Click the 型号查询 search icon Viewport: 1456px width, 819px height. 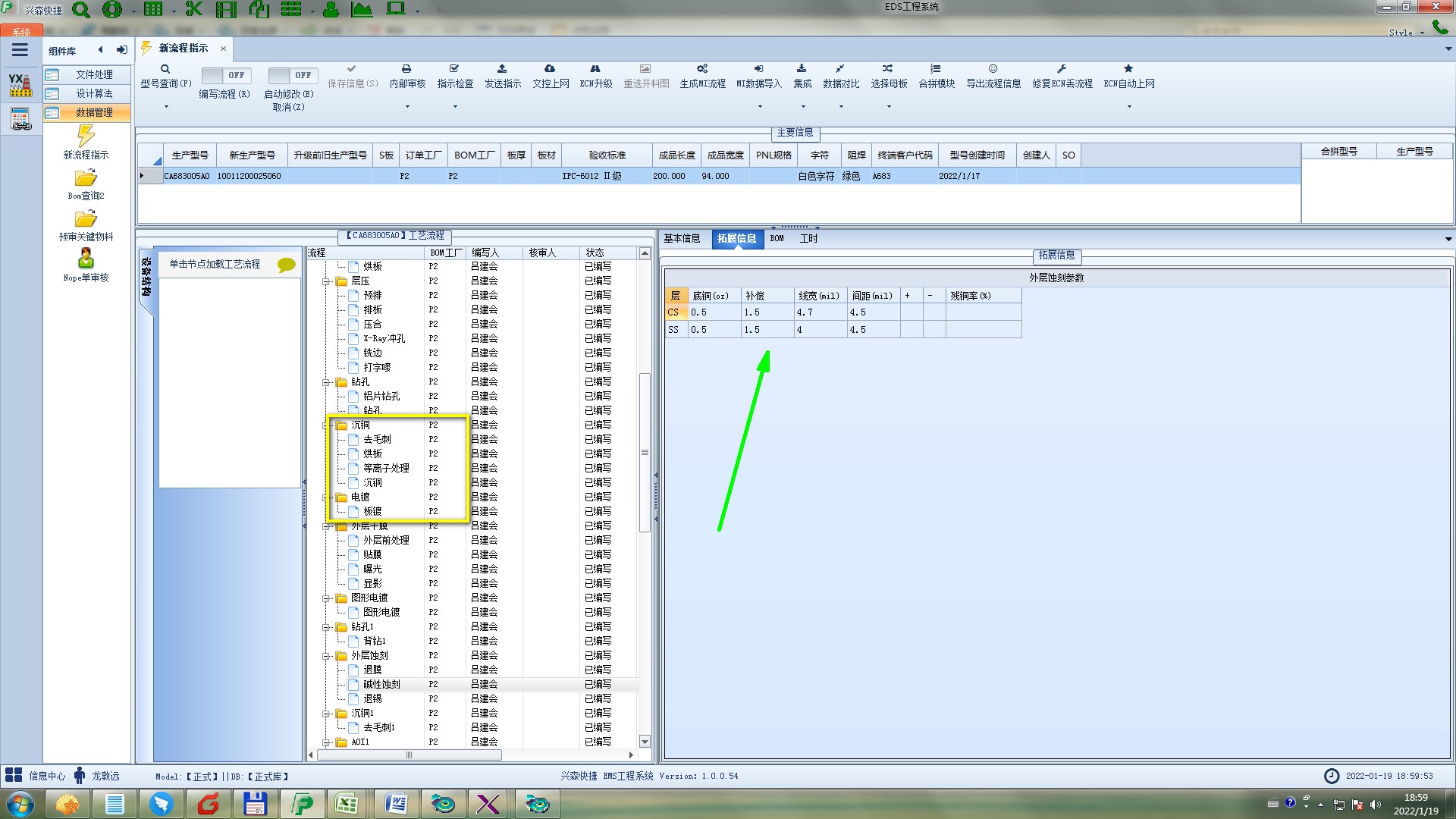(x=165, y=69)
